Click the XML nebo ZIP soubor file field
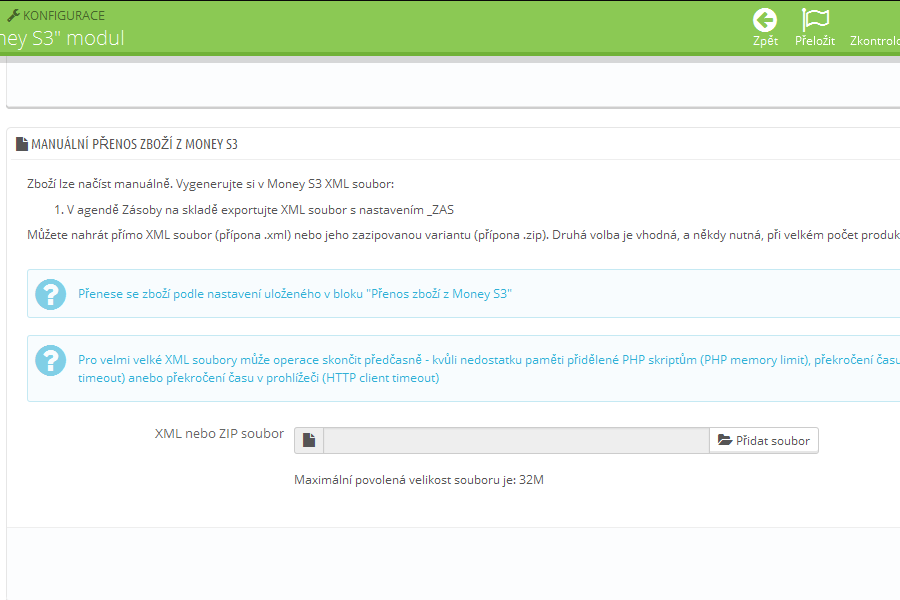 [x=517, y=440]
